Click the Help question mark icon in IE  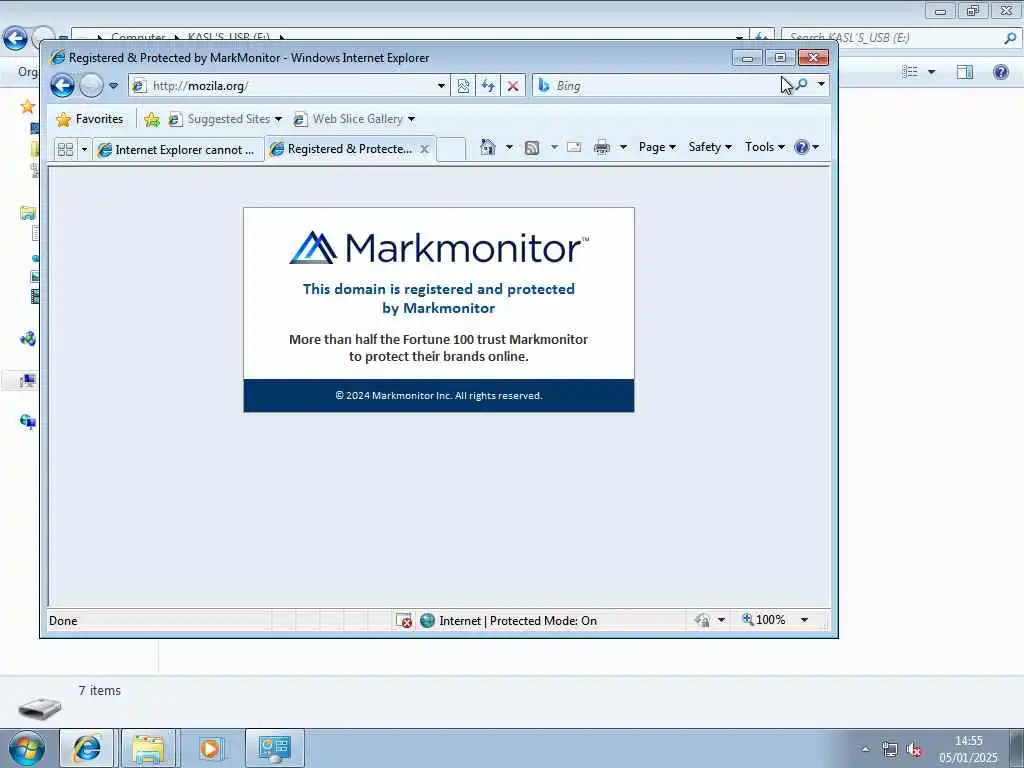pyautogui.click(x=801, y=147)
